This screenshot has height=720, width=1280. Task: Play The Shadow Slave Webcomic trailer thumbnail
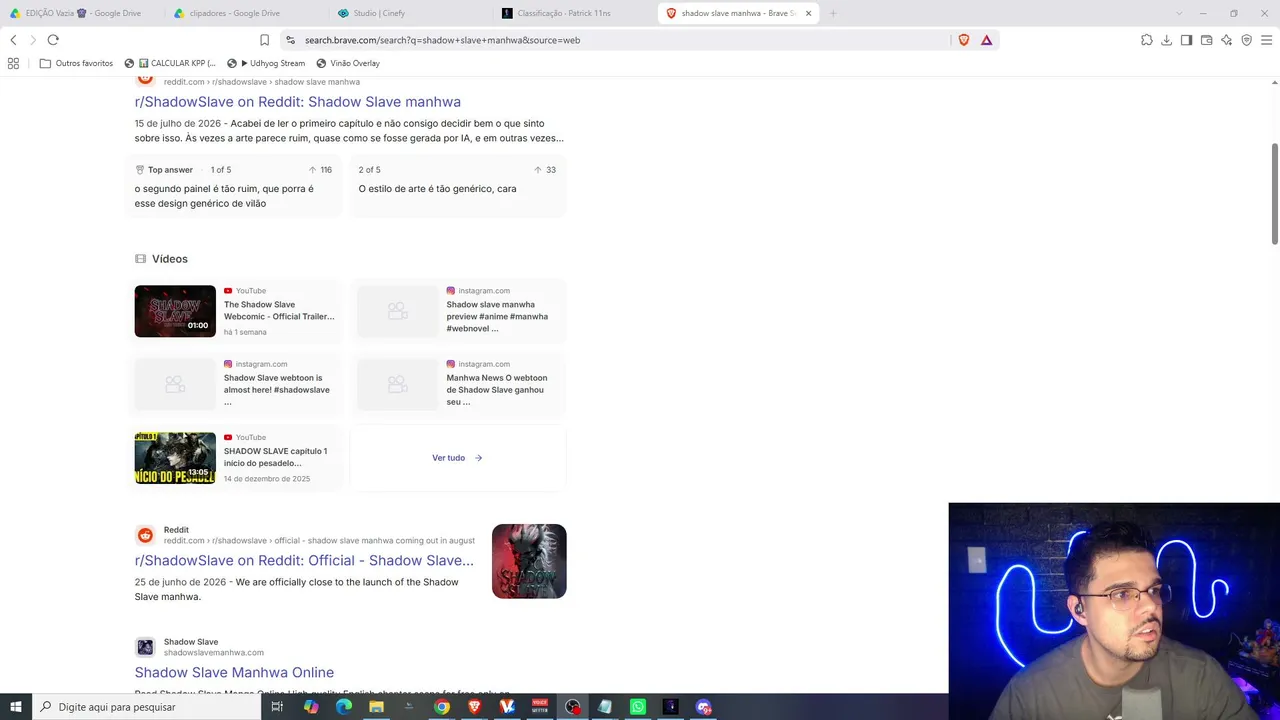click(x=175, y=311)
